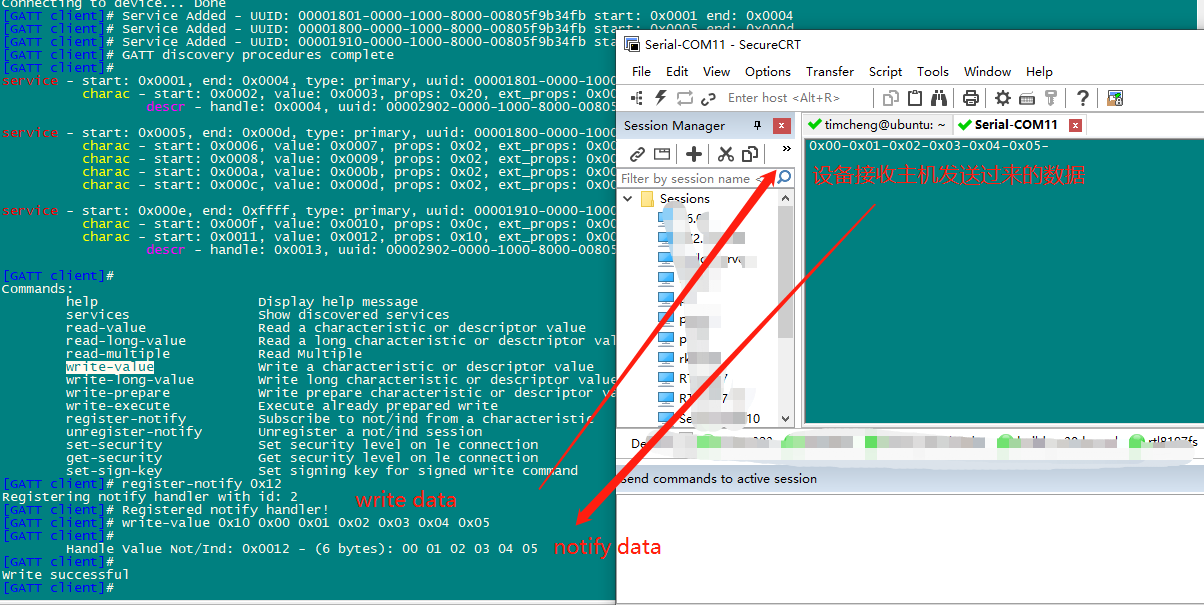
Task: Click the on-screen keyboard icon
Action: click(1027, 97)
